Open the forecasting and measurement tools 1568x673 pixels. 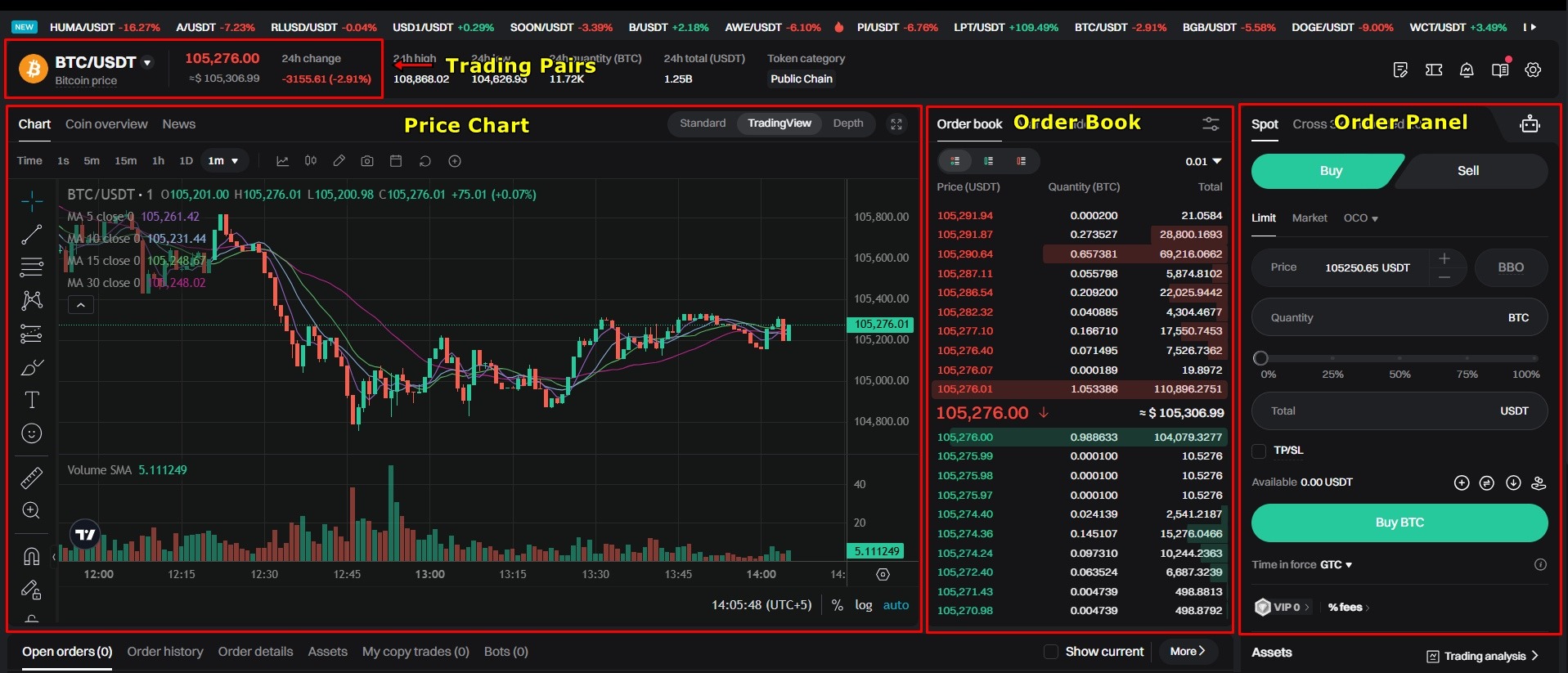[x=32, y=334]
